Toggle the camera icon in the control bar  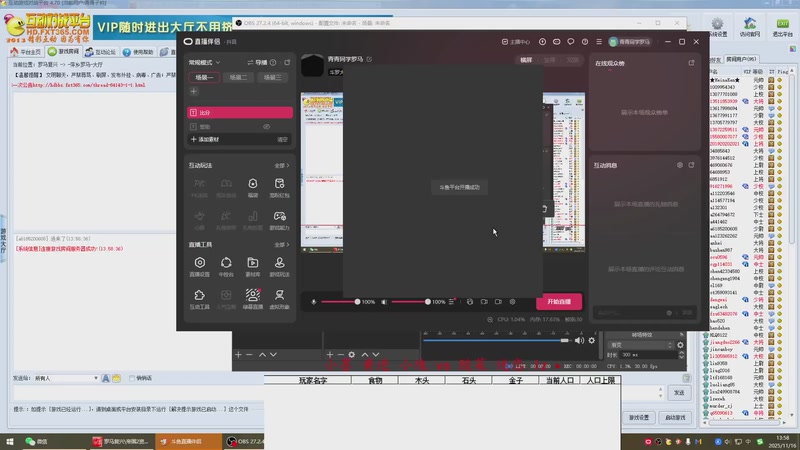point(498,302)
